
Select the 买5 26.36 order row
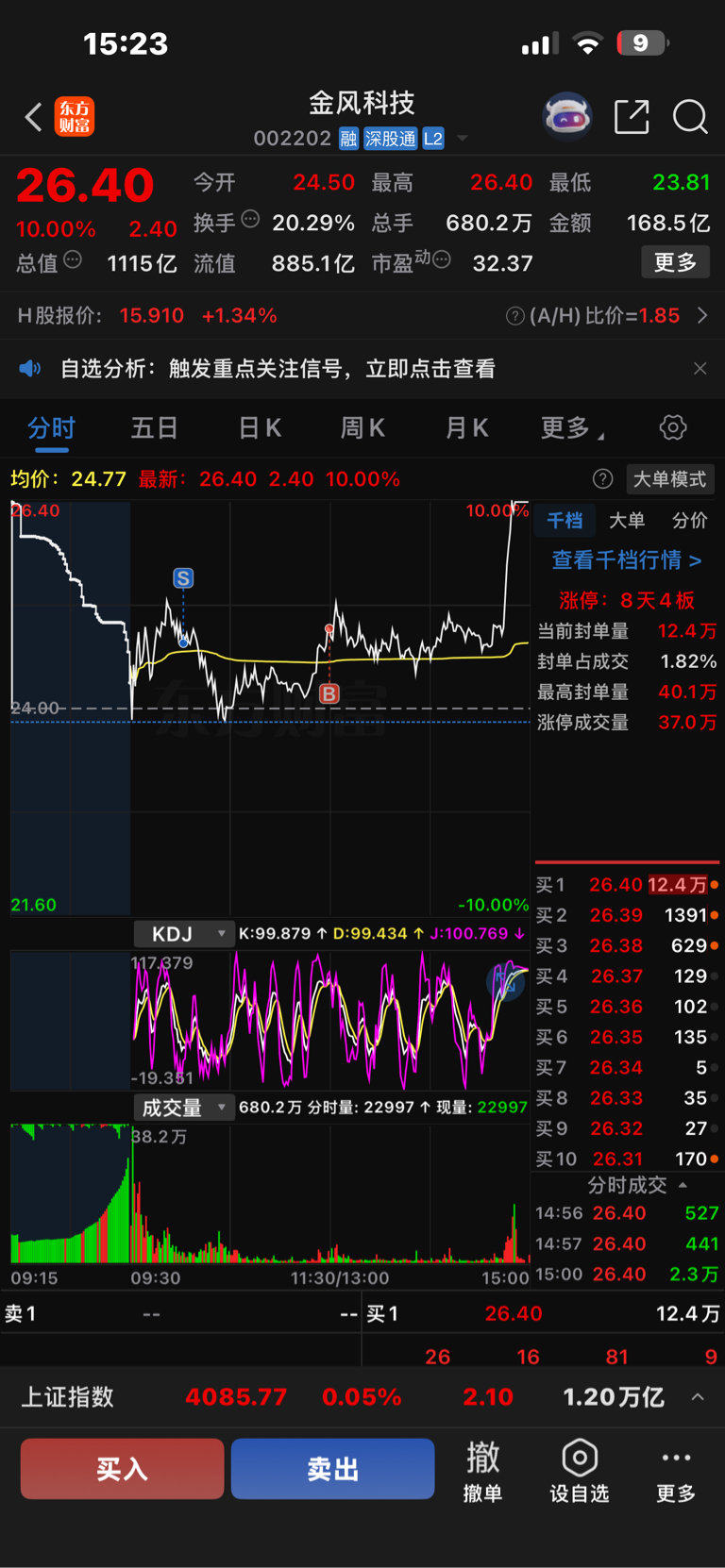pyautogui.click(x=628, y=1007)
